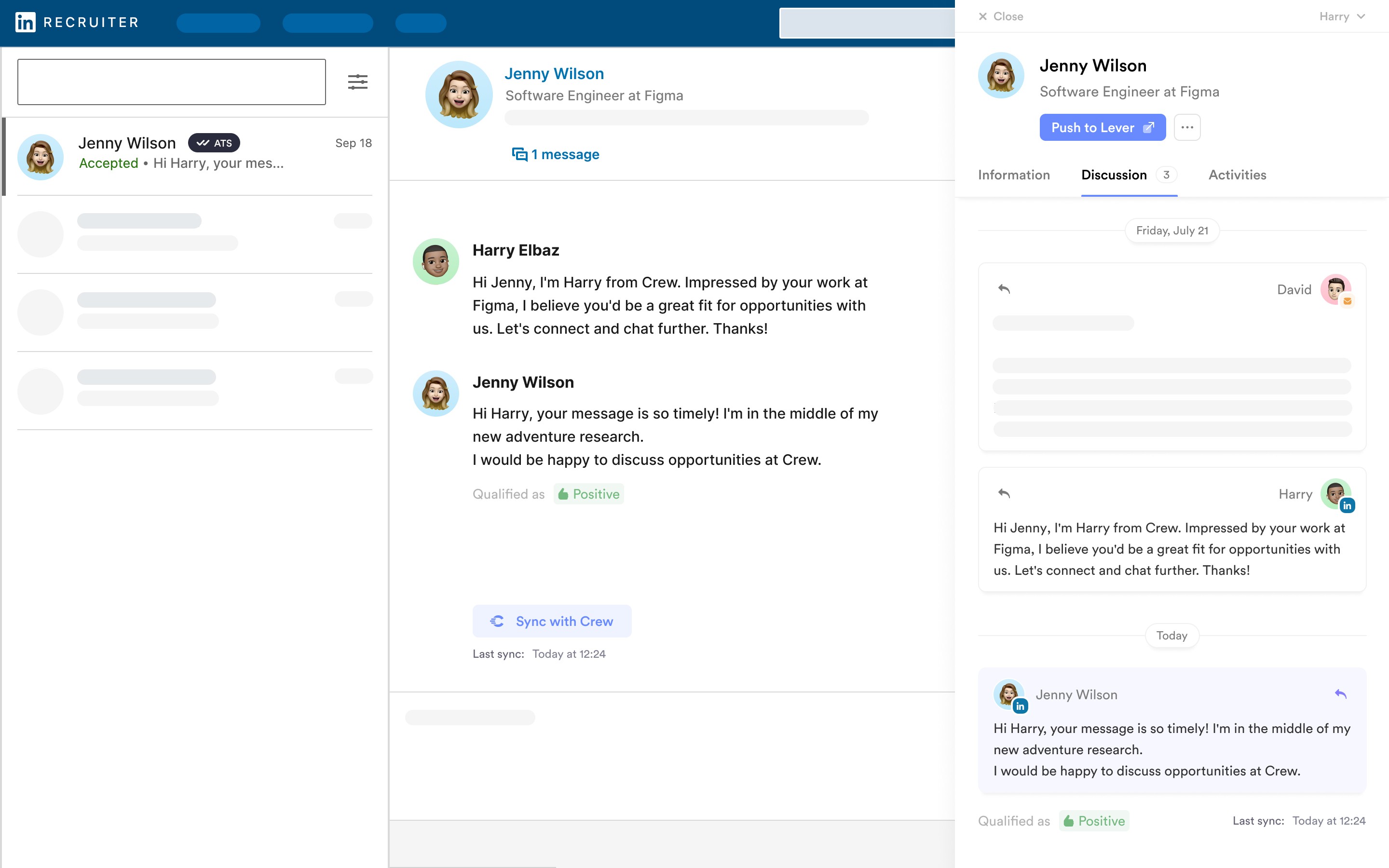This screenshot has width=1389, height=868.
Task: Click Jenny Wilson's large profile avatar in conversation header
Action: click(459, 95)
